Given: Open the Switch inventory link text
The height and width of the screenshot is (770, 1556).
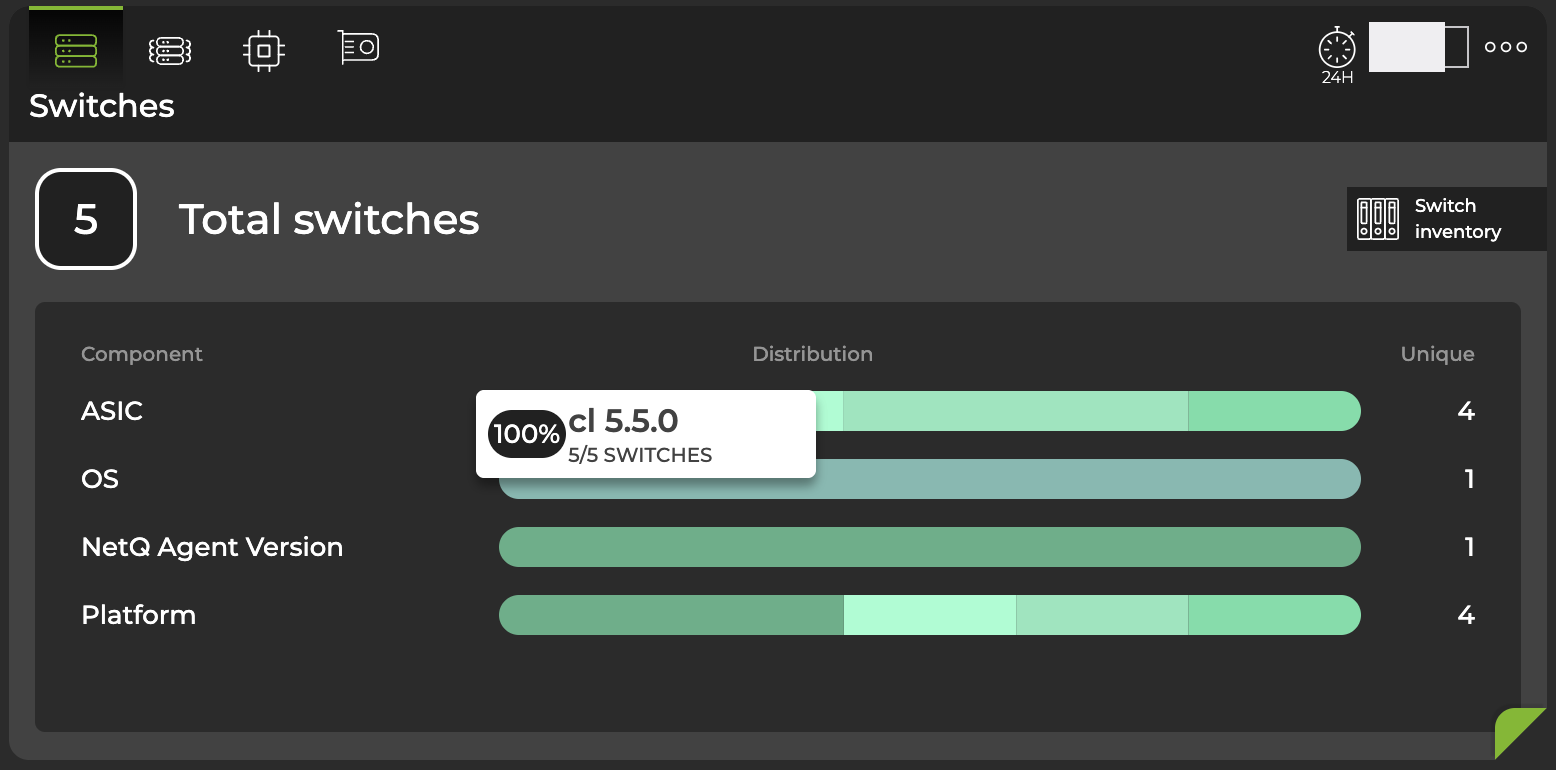Looking at the screenshot, I should [1457, 218].
